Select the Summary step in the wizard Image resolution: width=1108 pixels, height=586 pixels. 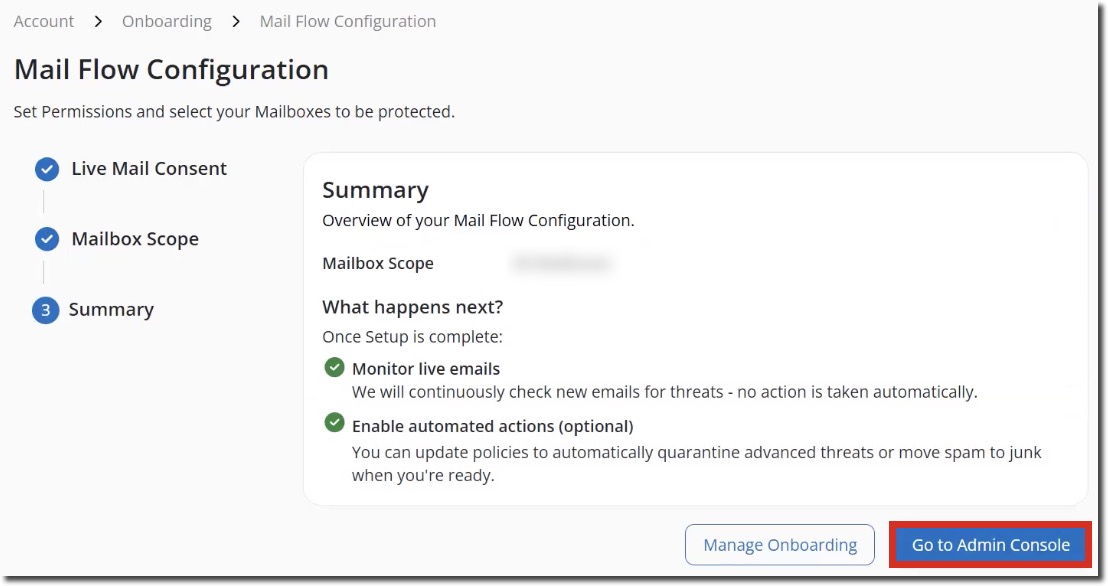tap(110, 310)
